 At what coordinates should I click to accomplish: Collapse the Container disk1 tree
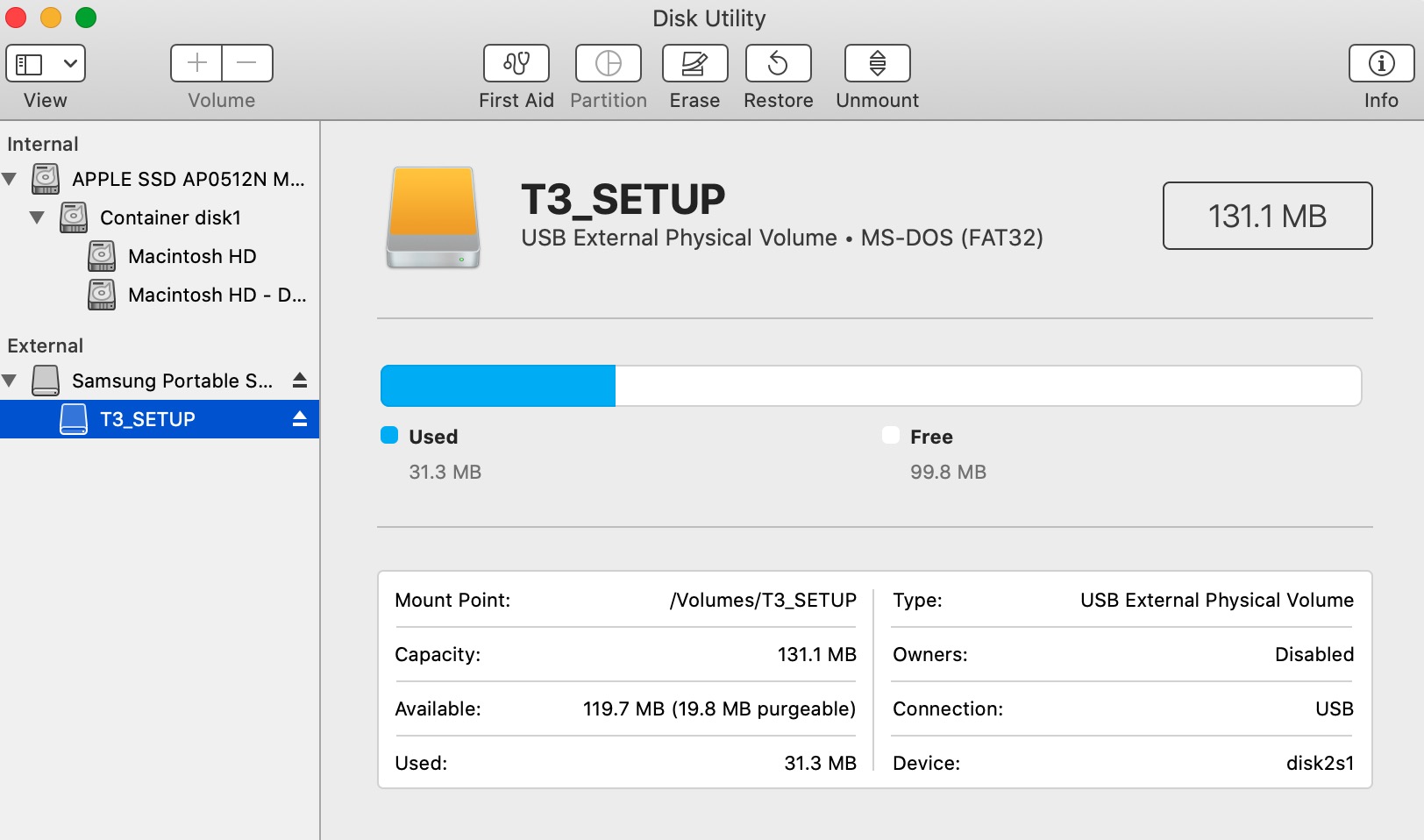[37, 217]
